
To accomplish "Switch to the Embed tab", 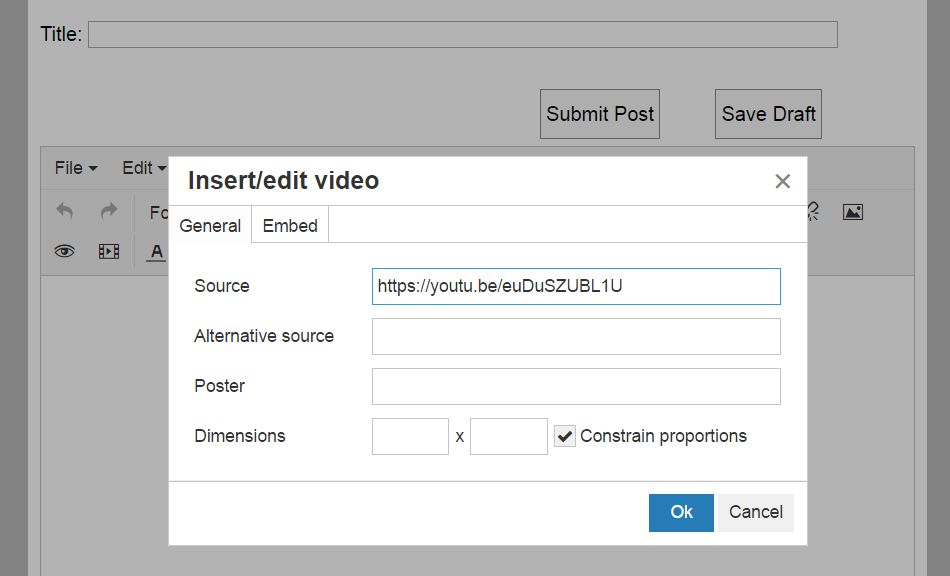I will pos(290,226).
